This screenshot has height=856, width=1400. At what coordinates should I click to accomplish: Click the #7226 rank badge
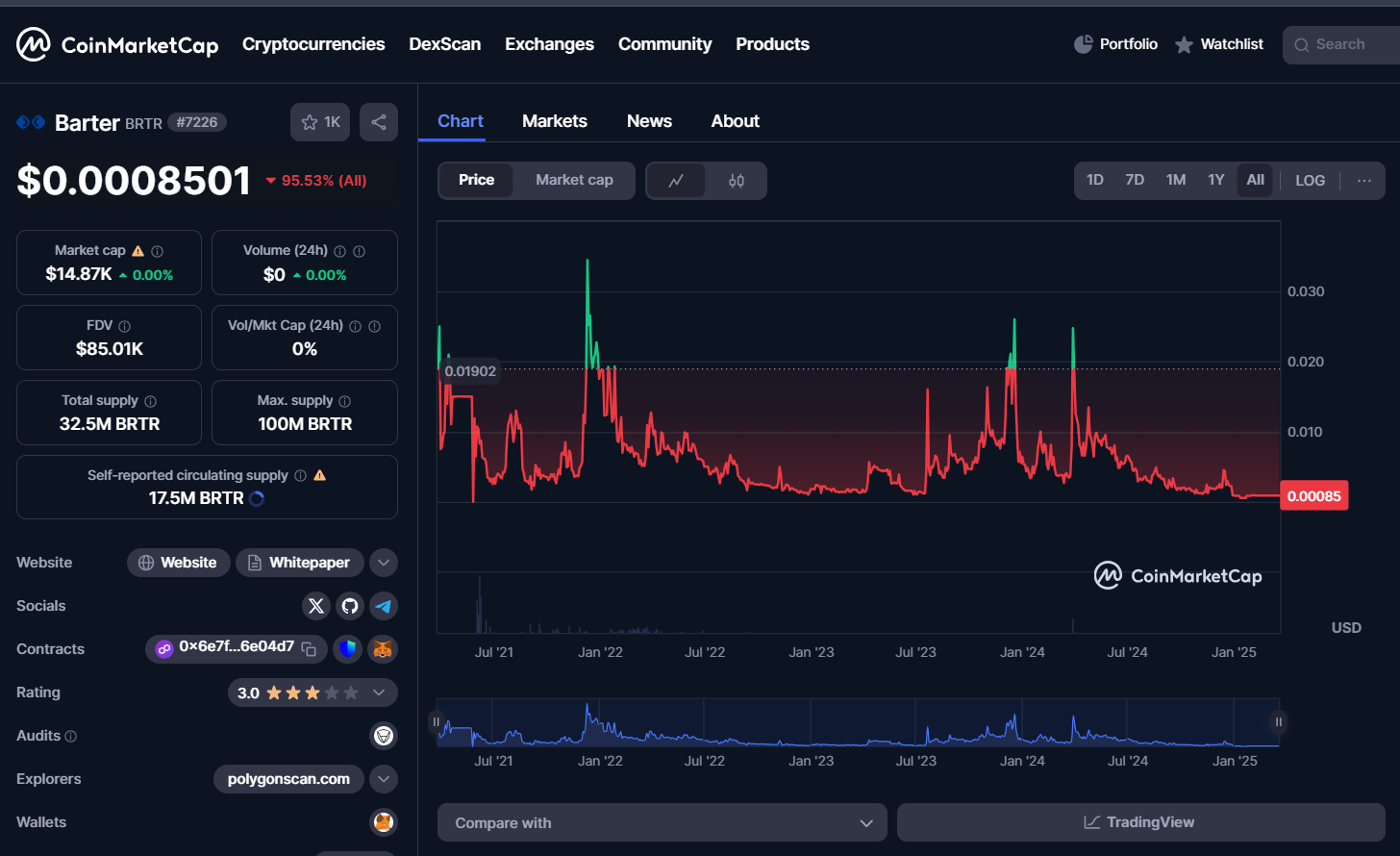coord(197,122)
